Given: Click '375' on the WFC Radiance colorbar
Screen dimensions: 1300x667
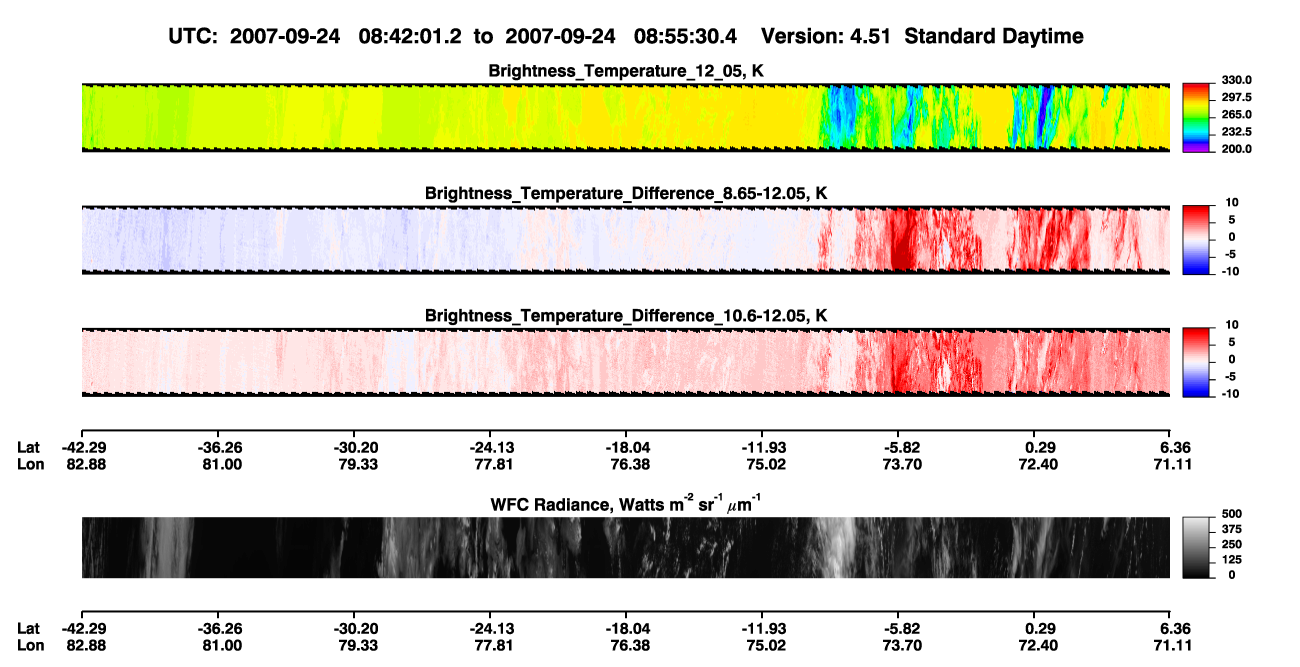Looking at the screenshot, I should click(x=1232, y=529).
